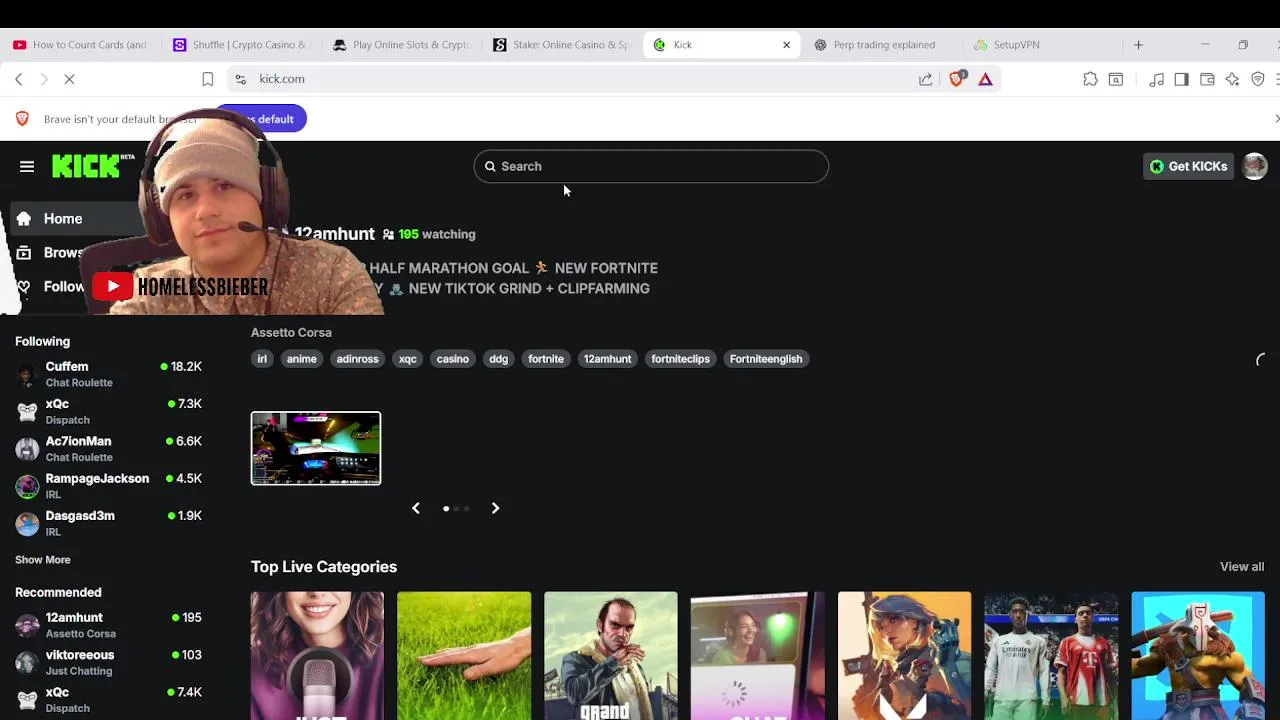1280x720 pixels.
Task: Open Dasgasd3m in Following list
Action: tap(108, 523)
